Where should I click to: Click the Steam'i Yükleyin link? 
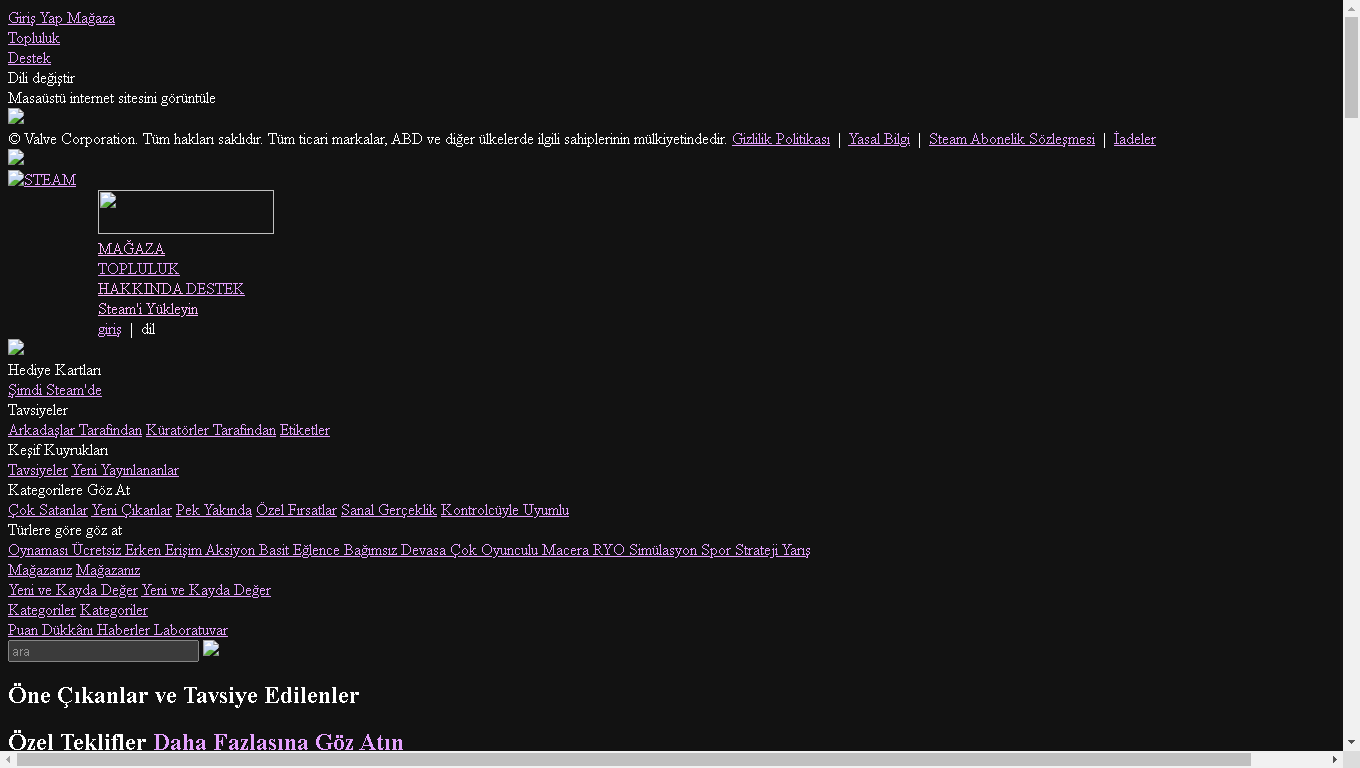click(x=148, y=309)
